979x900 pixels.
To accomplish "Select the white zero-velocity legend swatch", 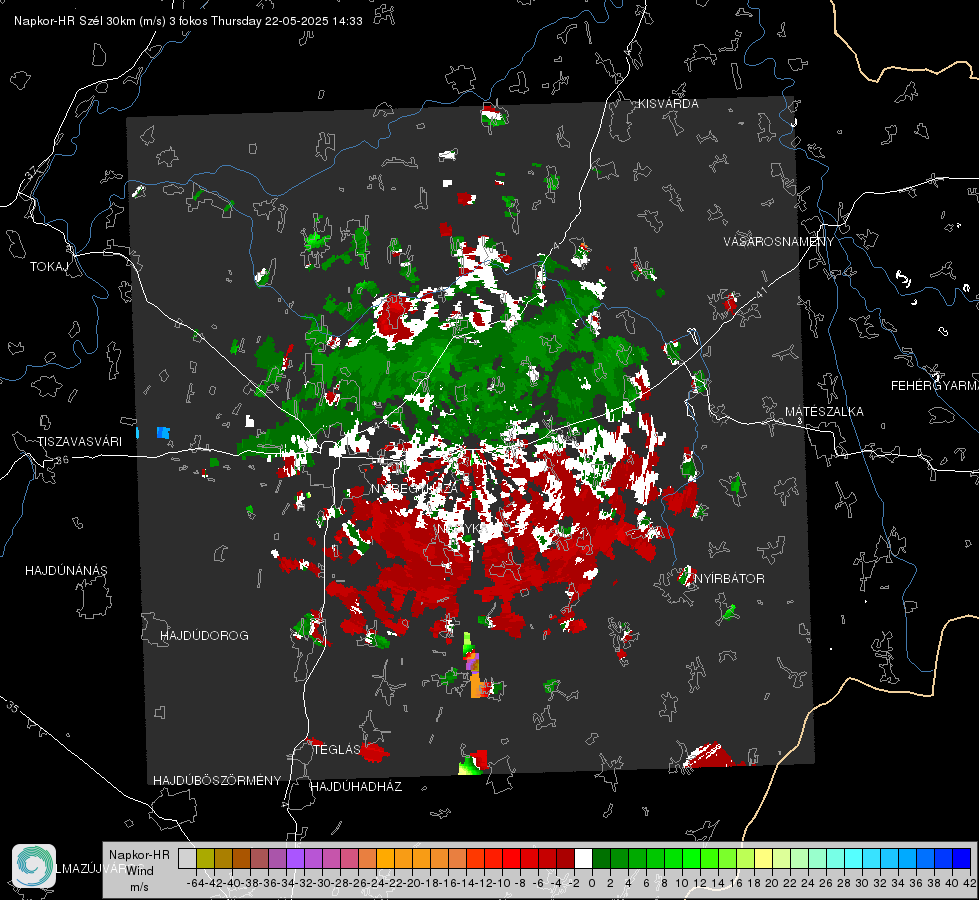I will [x=583, y=859].
